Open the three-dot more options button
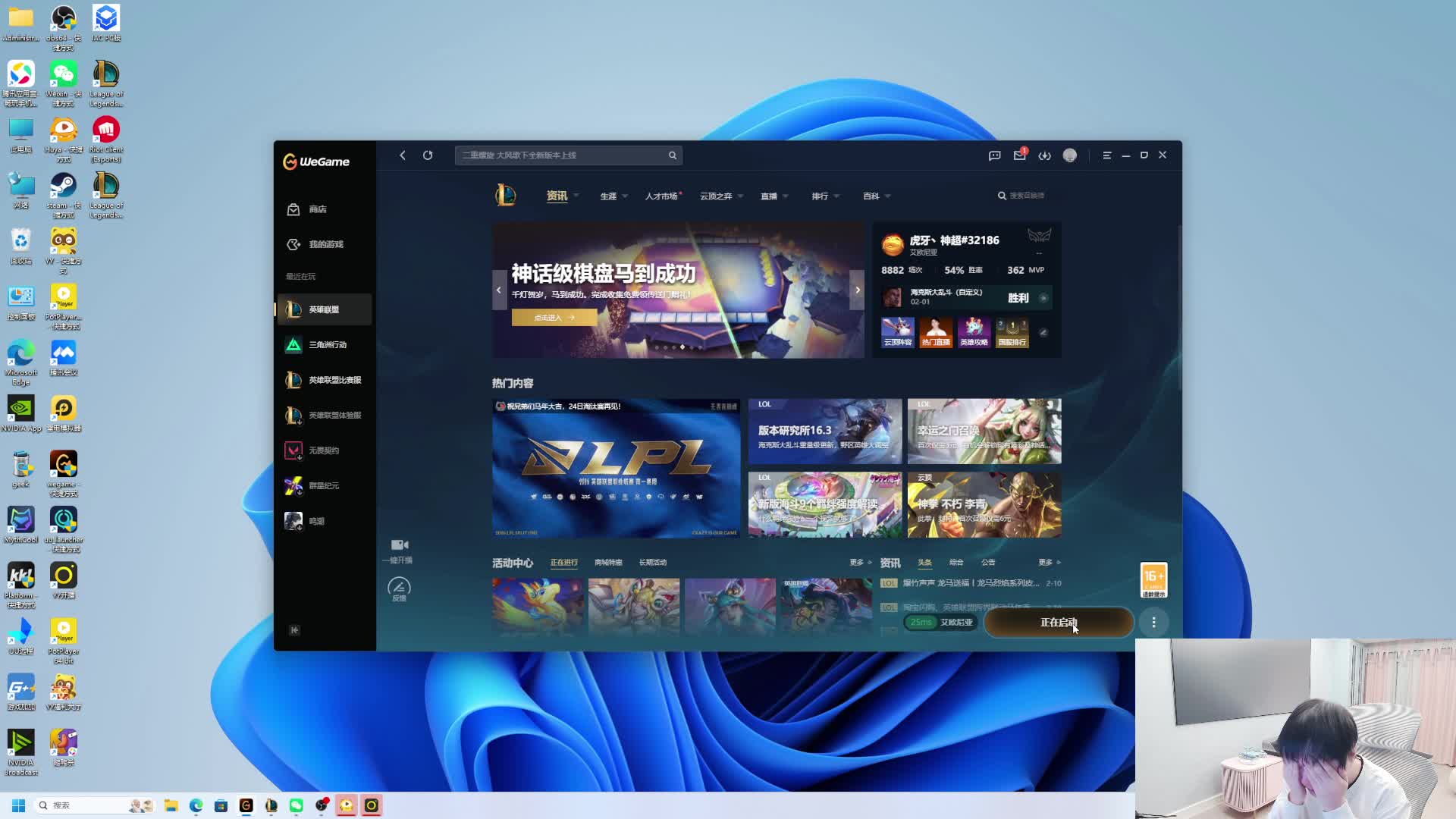 click(1153, 623)
